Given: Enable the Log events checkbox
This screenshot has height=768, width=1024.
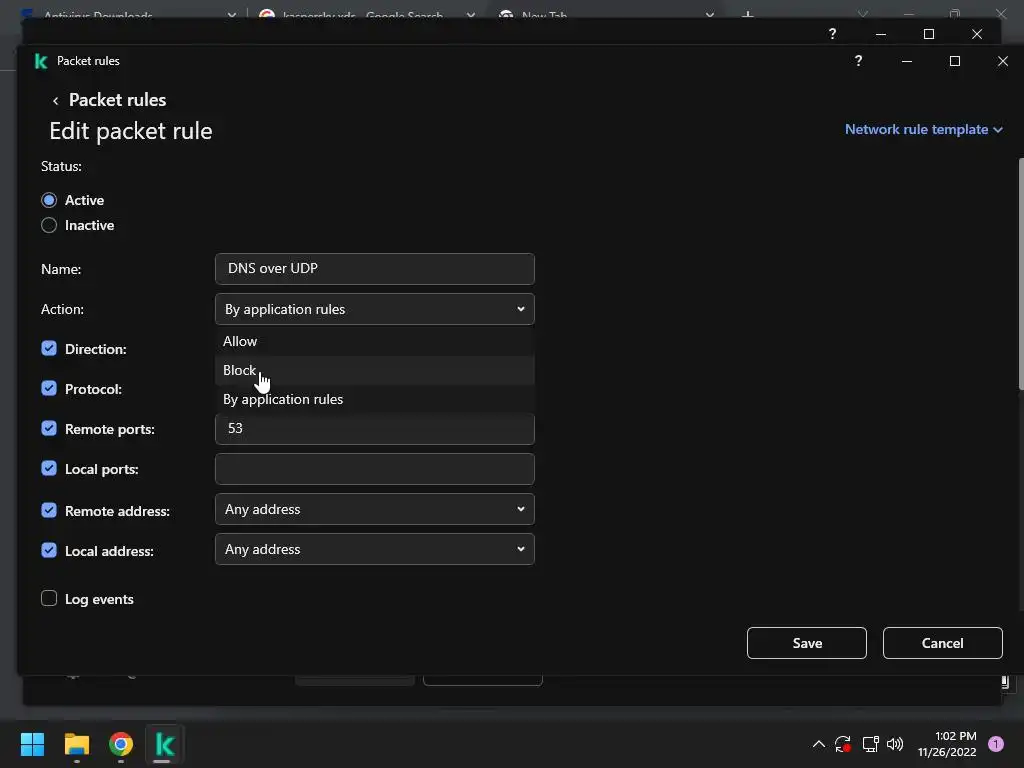Looking at the screenshot, I should click(49, 598).
